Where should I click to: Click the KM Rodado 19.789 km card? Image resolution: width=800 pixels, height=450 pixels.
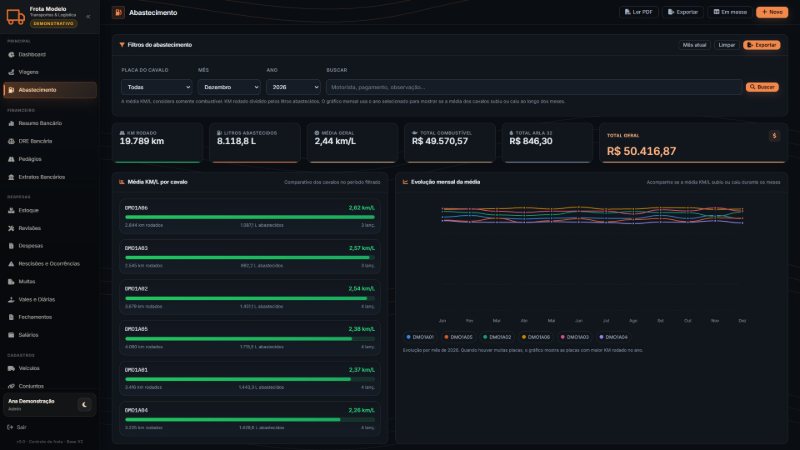pyautogui.click(x=157, y=143)
